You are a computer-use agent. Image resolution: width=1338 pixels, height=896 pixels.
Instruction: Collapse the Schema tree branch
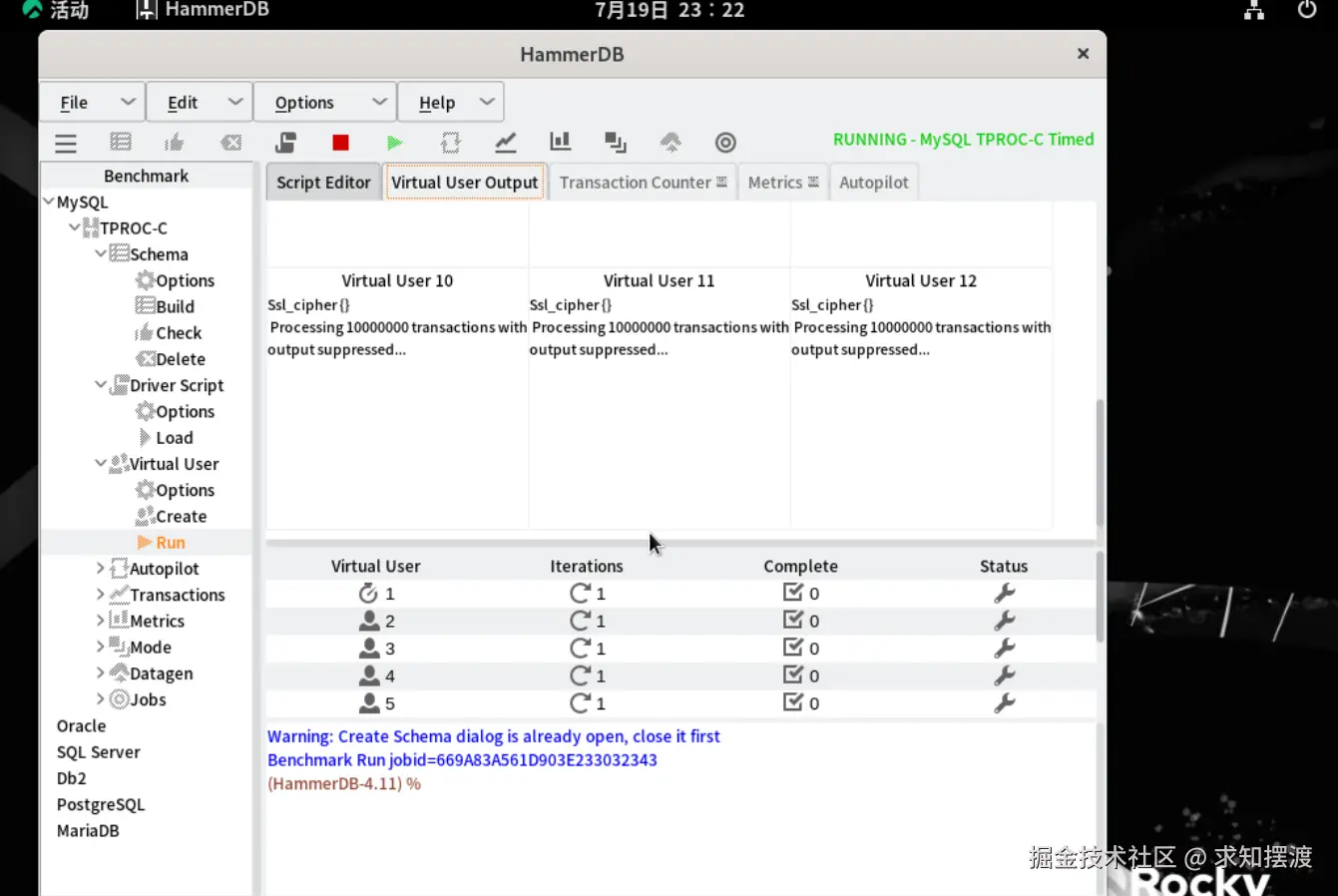101,253
